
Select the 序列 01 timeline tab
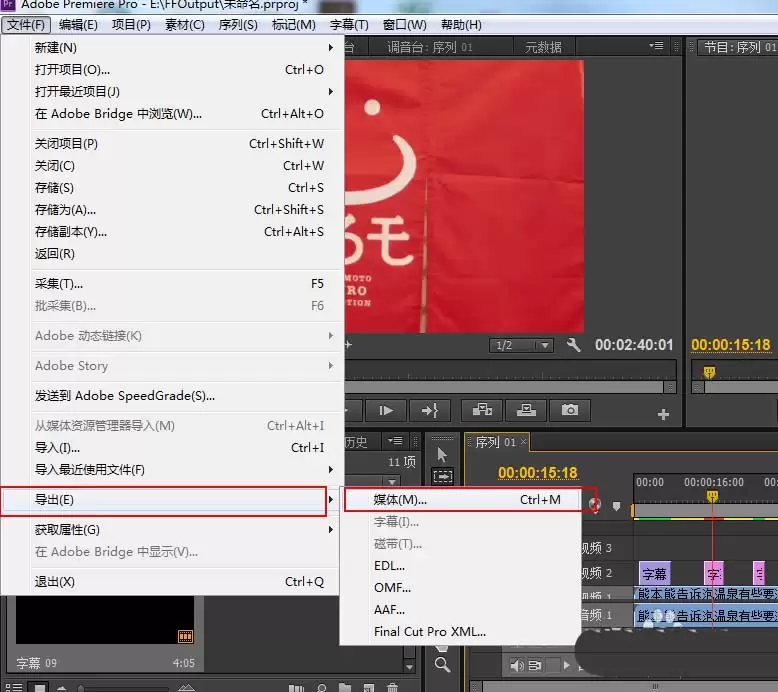coord(495,442)
